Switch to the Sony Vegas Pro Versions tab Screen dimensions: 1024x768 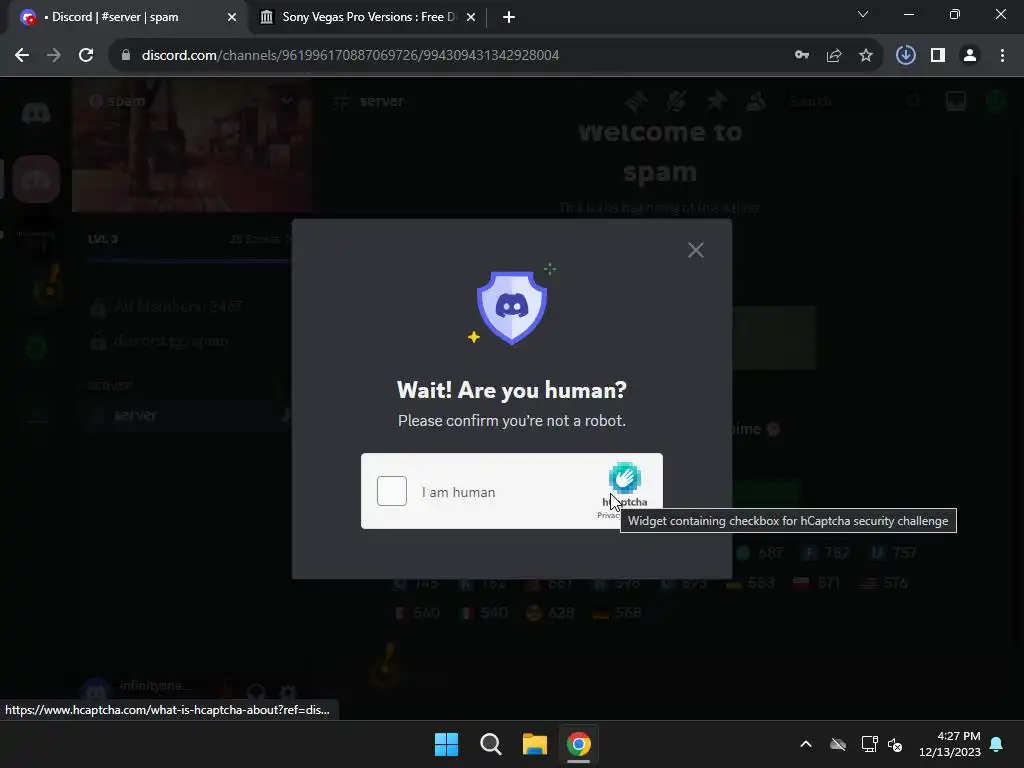point(366,17)
